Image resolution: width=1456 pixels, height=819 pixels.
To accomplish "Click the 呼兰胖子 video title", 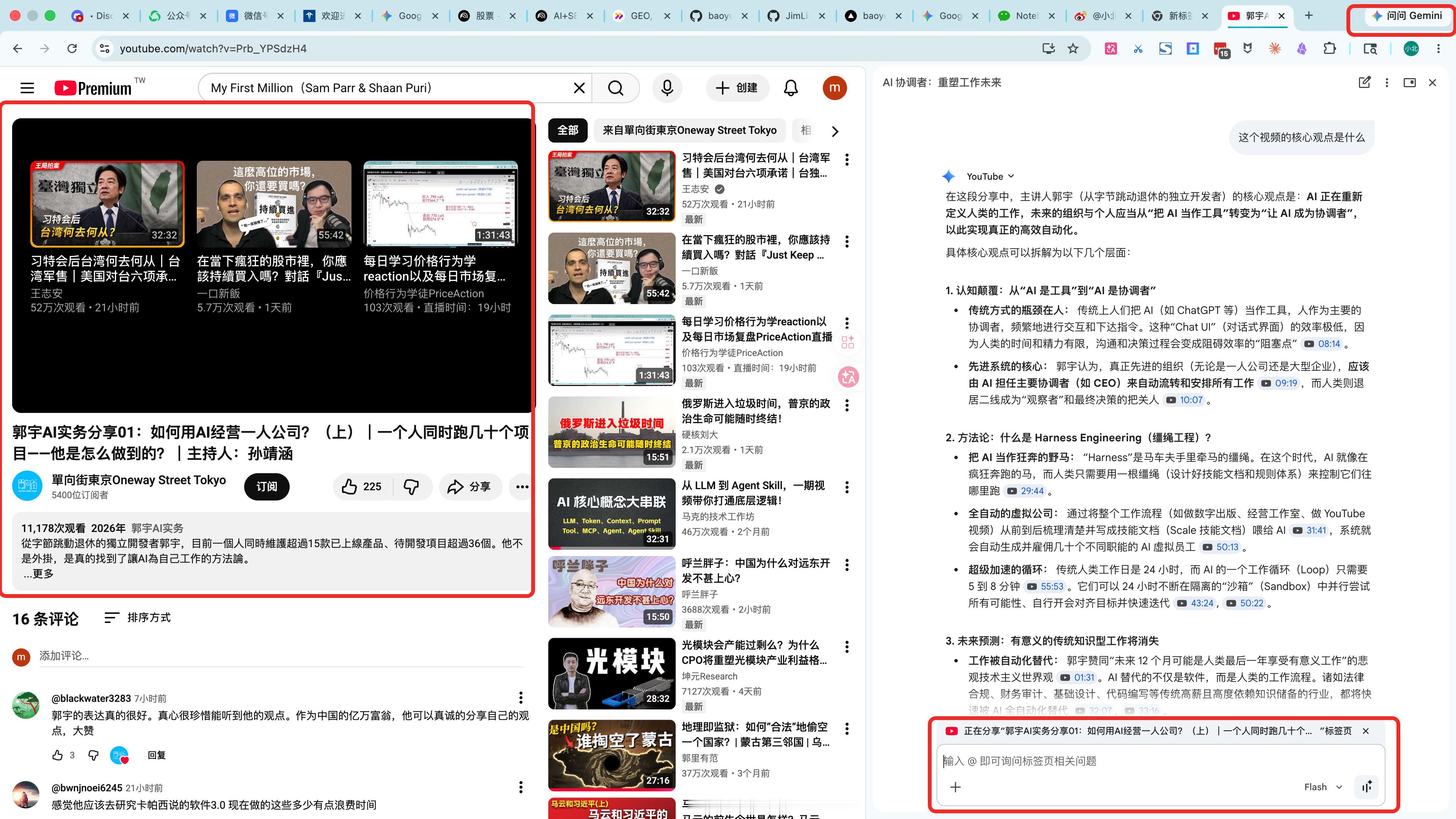I will tap(755, 570).
